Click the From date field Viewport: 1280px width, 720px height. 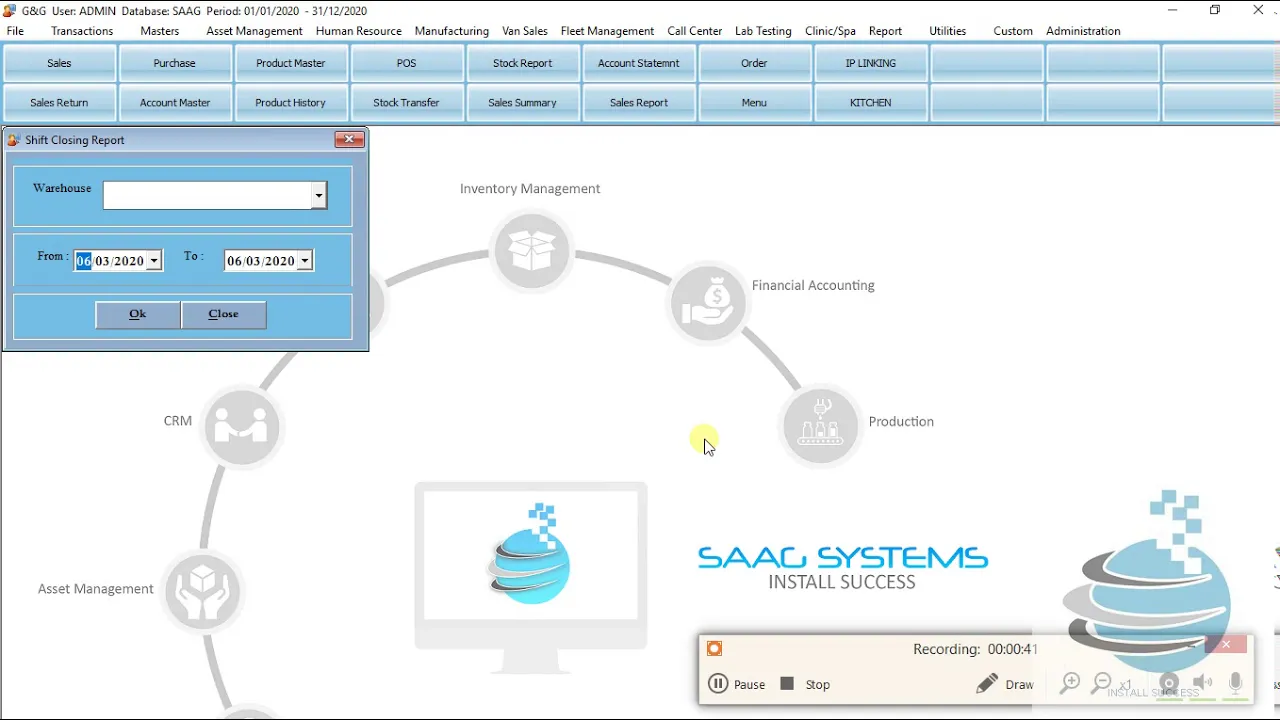pyautogui.click(x=118, y=261)
